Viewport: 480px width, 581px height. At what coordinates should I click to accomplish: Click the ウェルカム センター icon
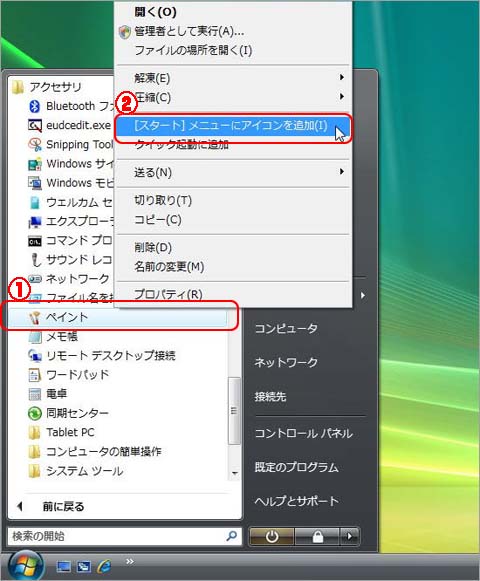pos(34,202)
